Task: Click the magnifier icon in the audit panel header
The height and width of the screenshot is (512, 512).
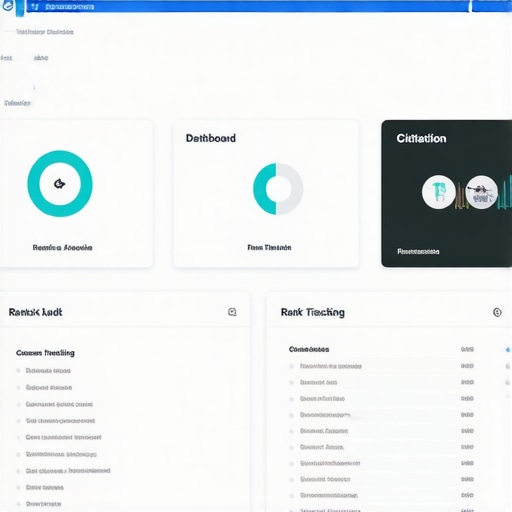Action: click(232, 312)
